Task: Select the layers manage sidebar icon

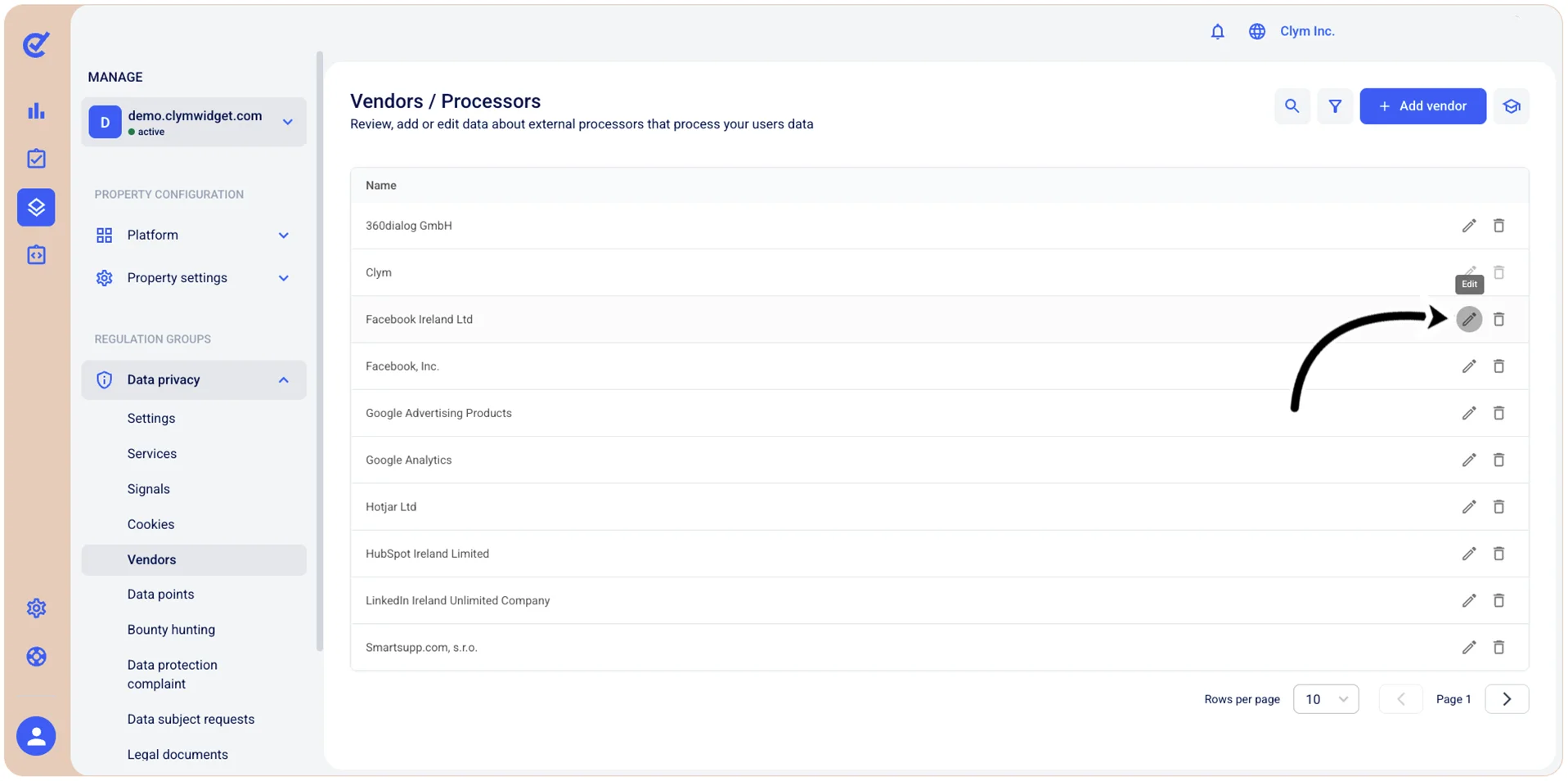Action: click(36, 207)
